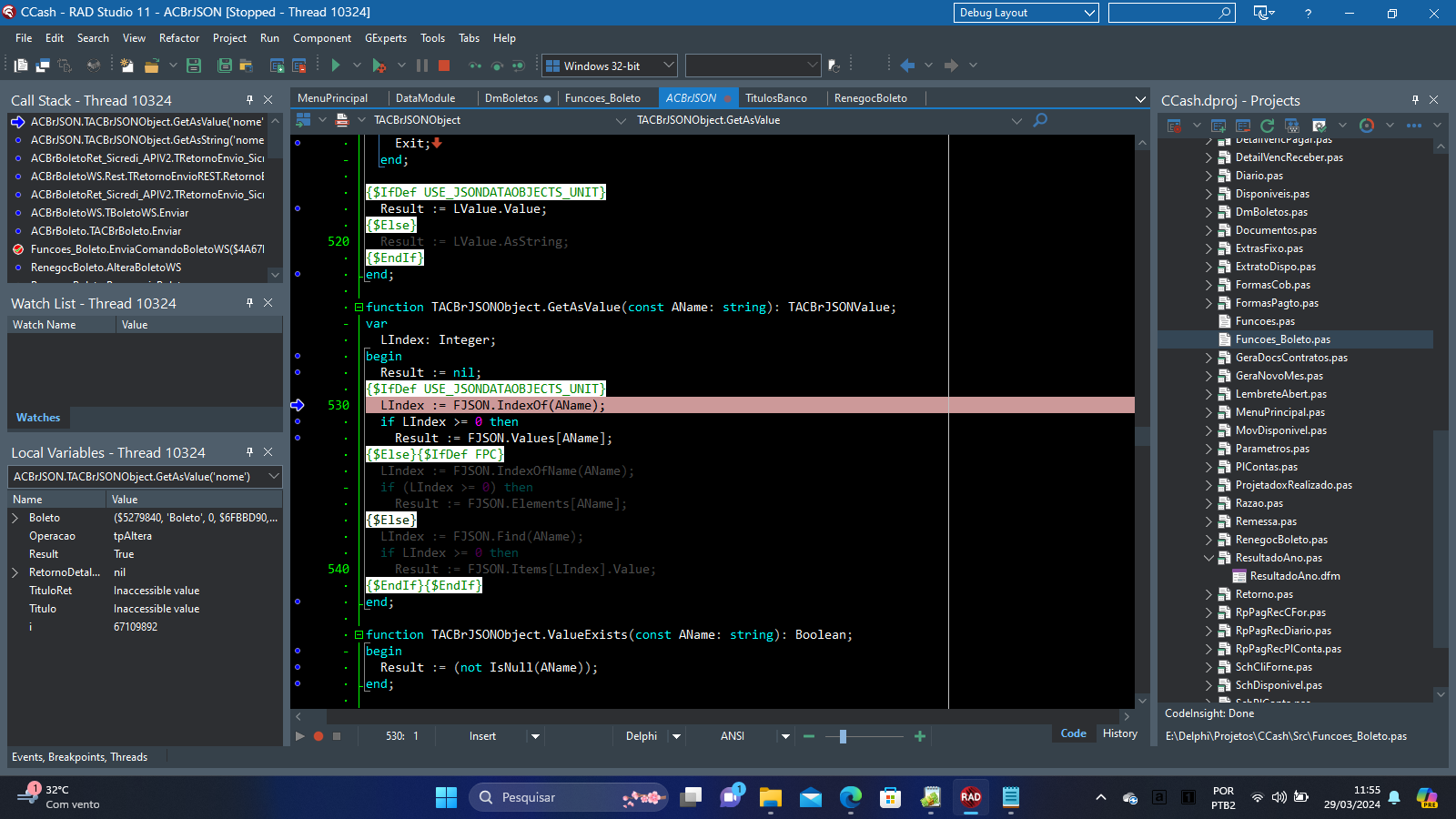Open the Delphi language dropdown
Screen dimensions: 1456x819
[x=676, y=736]
